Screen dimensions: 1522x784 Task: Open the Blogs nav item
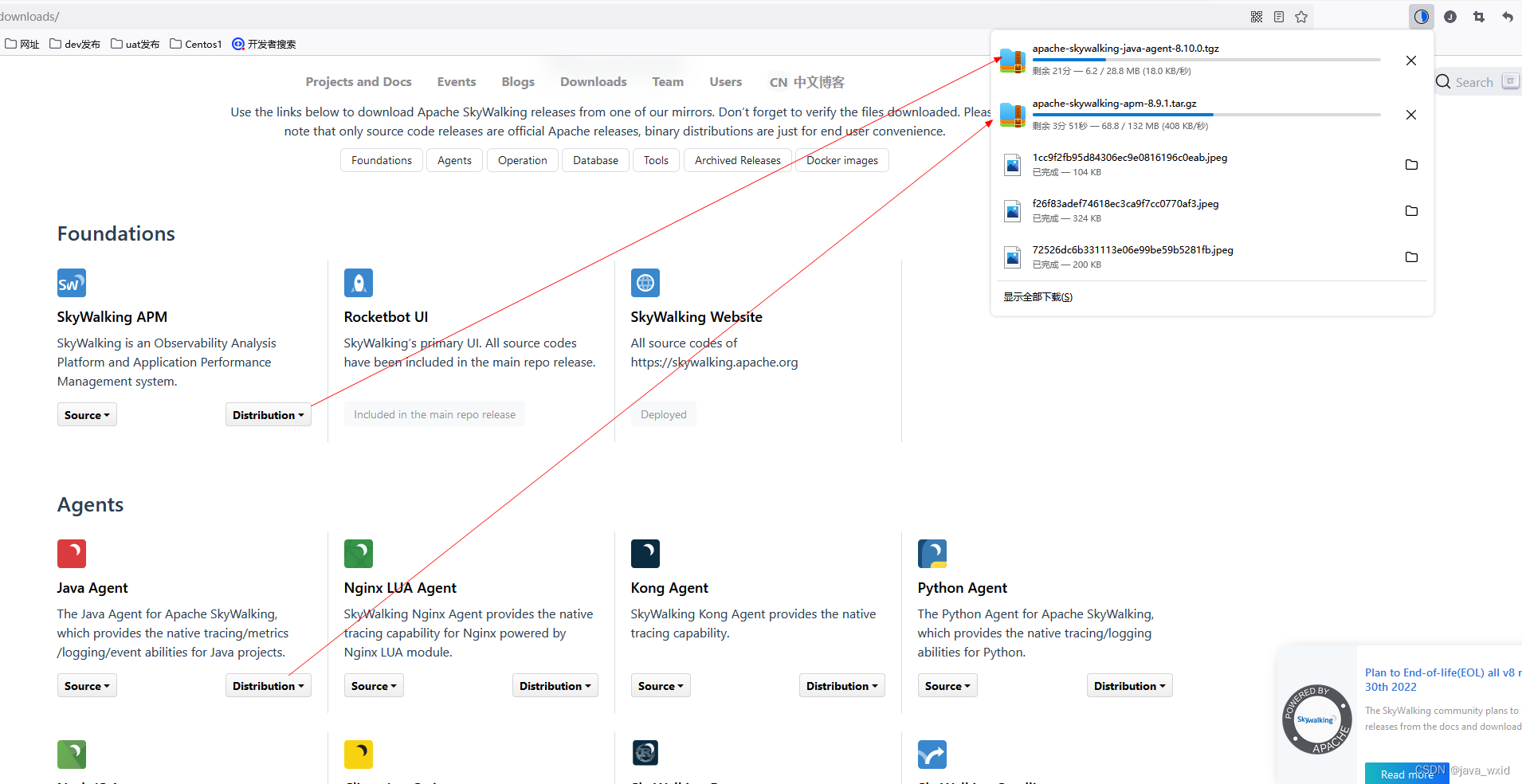pos(518,82)
